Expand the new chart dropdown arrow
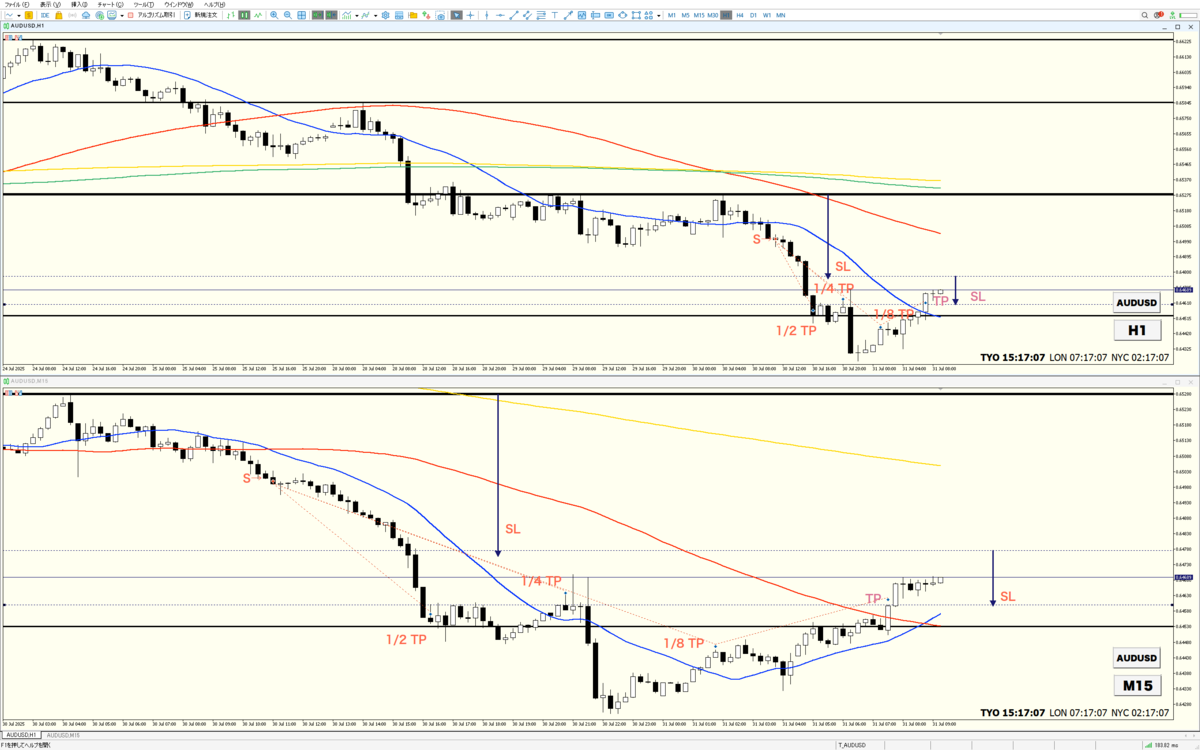 click(19, 16)
